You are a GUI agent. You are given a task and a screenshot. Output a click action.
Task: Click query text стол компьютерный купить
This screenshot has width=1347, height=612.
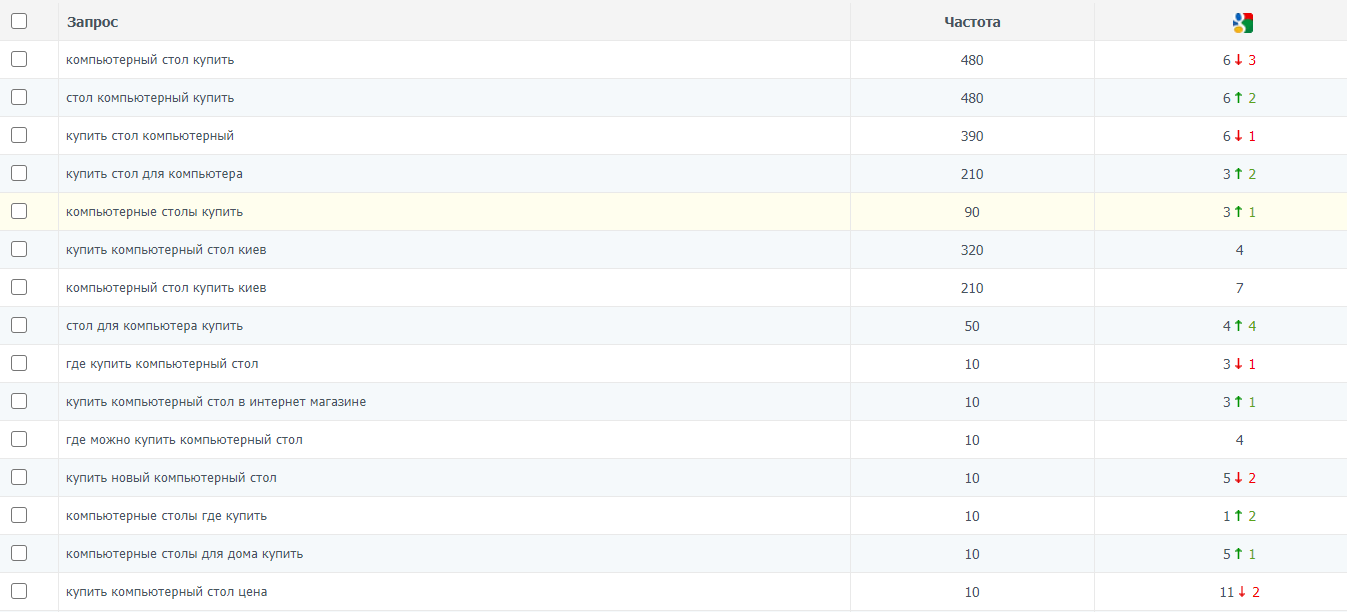pos(150,98)
